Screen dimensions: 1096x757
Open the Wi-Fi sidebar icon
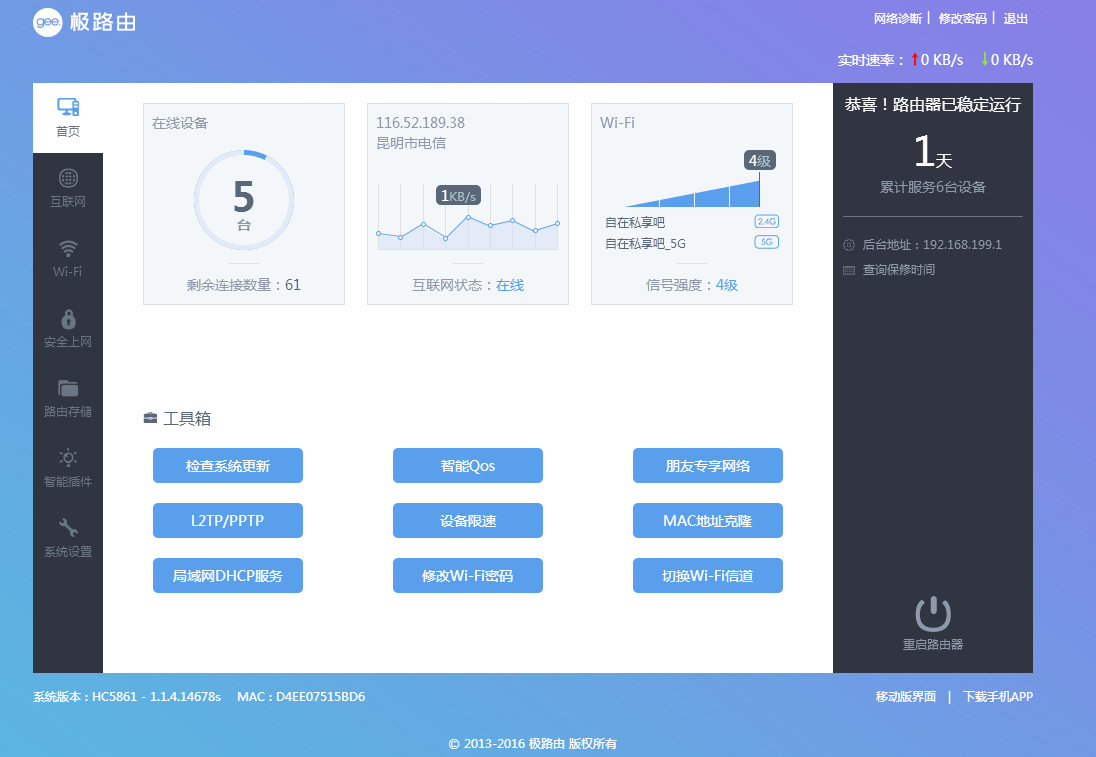(x=68, y=249)
